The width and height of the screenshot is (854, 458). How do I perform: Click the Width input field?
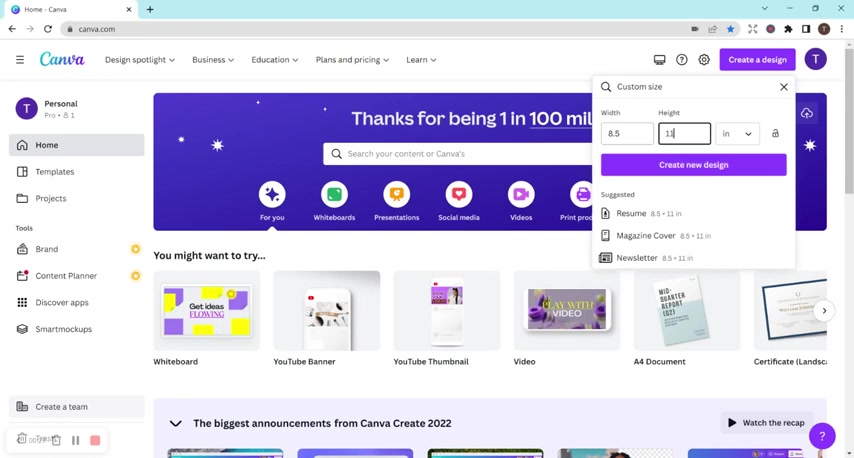click(627, 133)
